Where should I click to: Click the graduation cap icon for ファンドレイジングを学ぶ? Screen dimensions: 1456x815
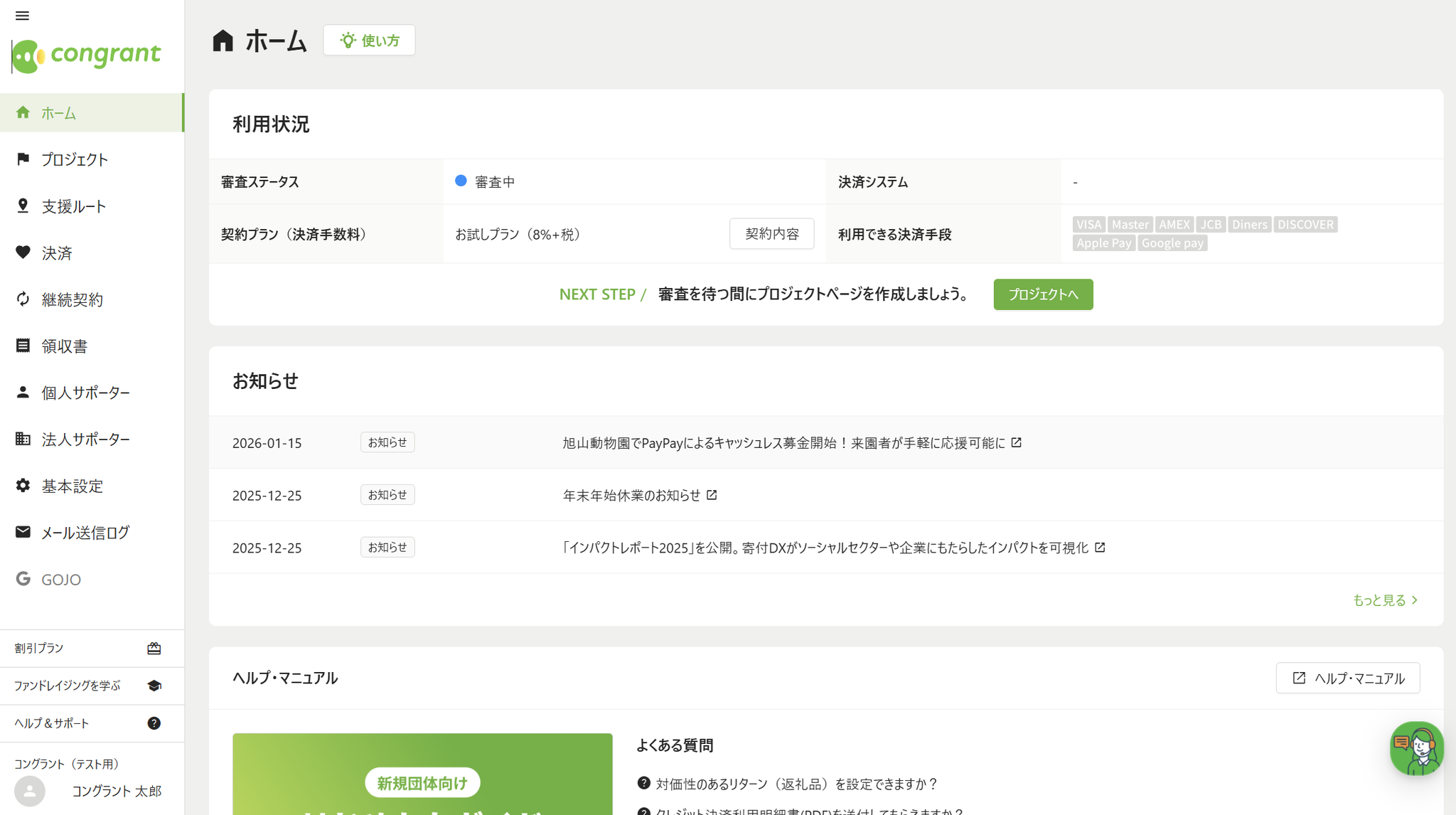pos(154,686)
